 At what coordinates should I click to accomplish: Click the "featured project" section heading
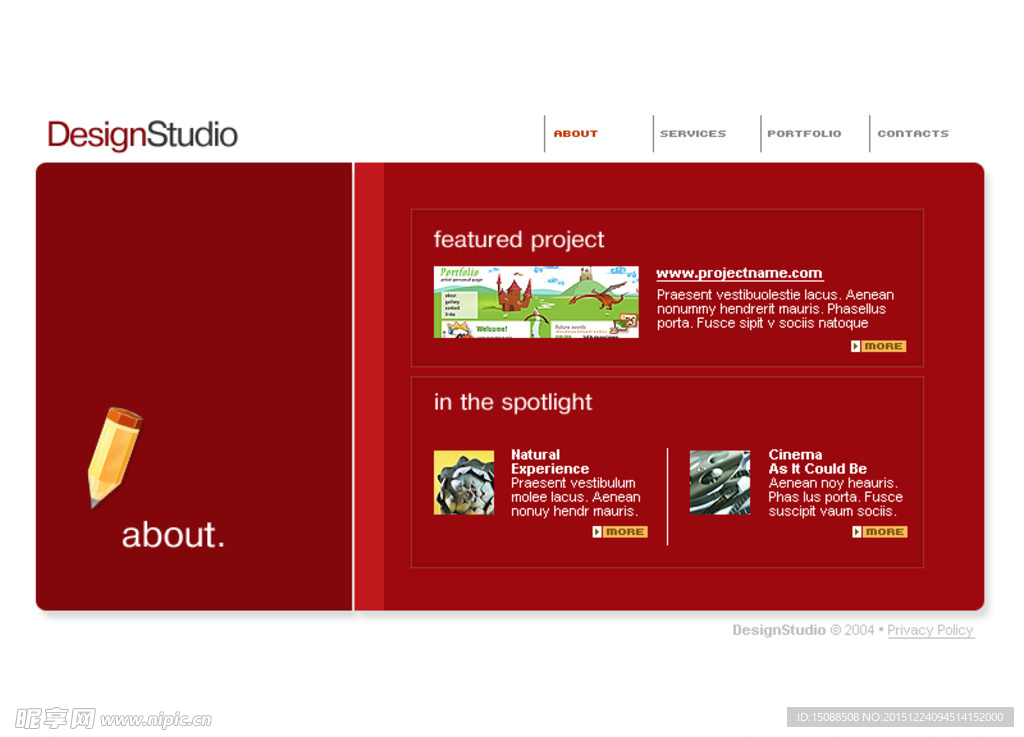(x=519, y=240)
